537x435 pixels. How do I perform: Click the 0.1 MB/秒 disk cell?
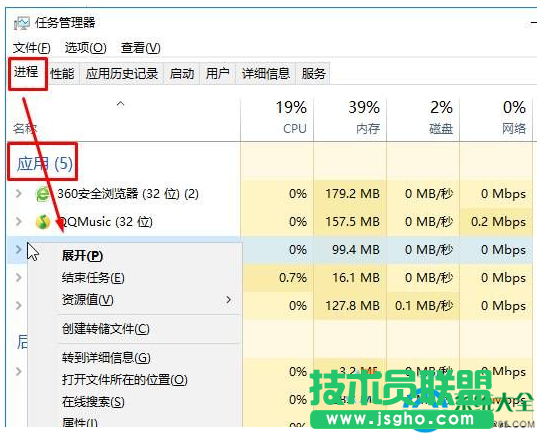click(424, 305)
